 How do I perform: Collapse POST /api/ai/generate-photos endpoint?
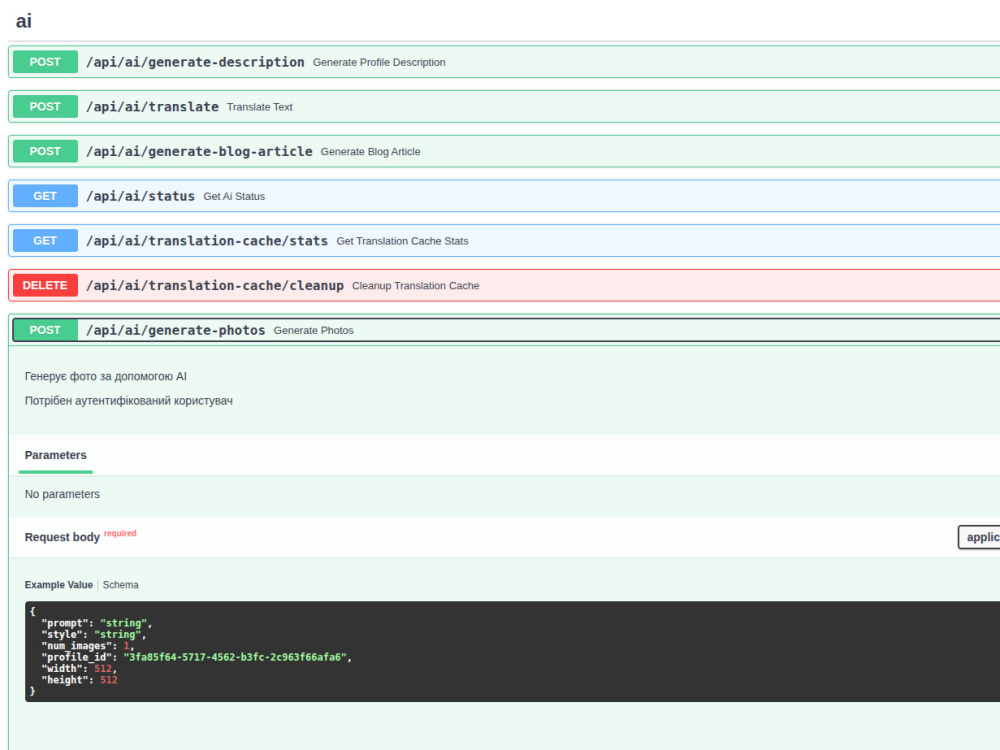point(506,330)
